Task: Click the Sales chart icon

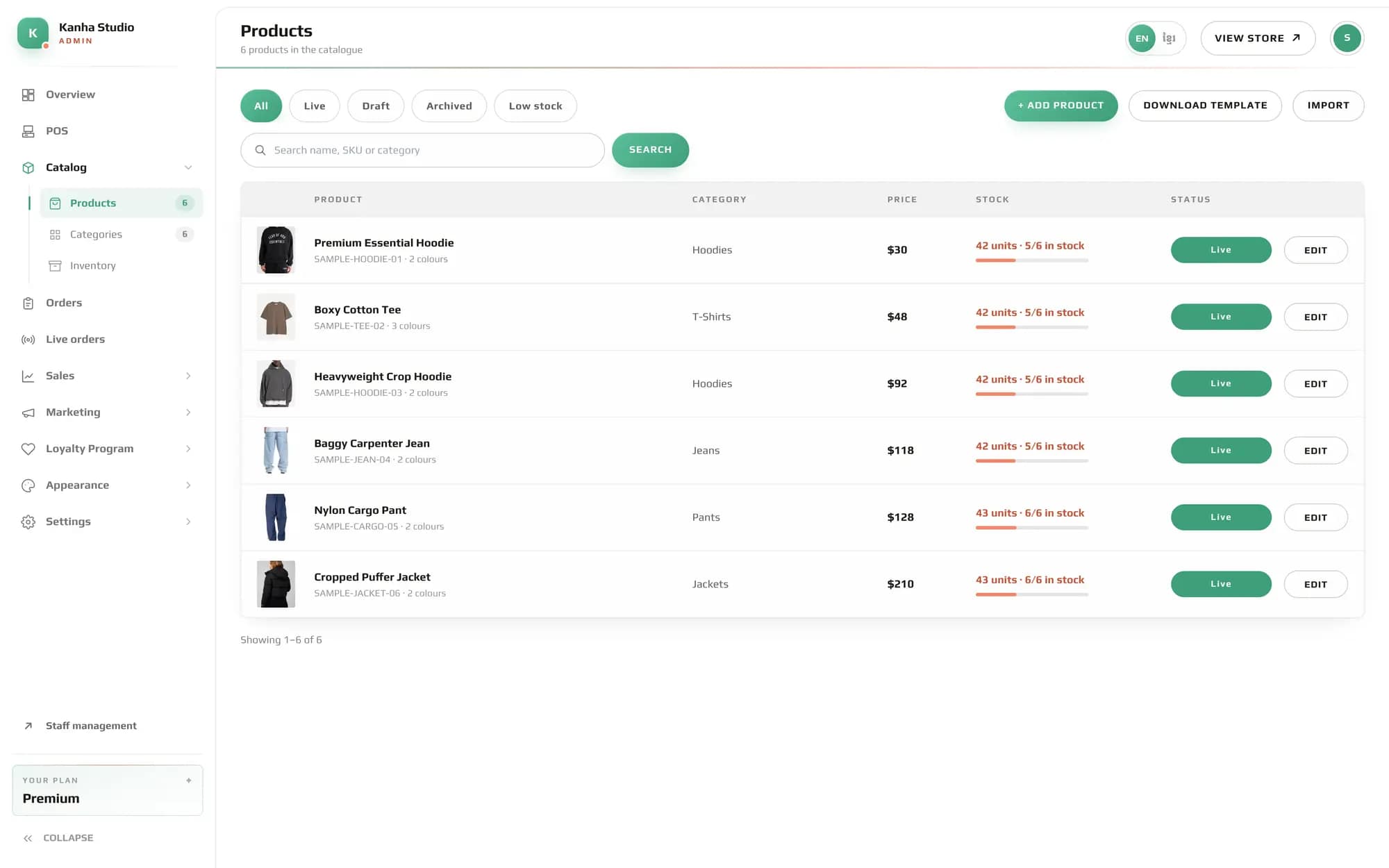Action: 28,376
